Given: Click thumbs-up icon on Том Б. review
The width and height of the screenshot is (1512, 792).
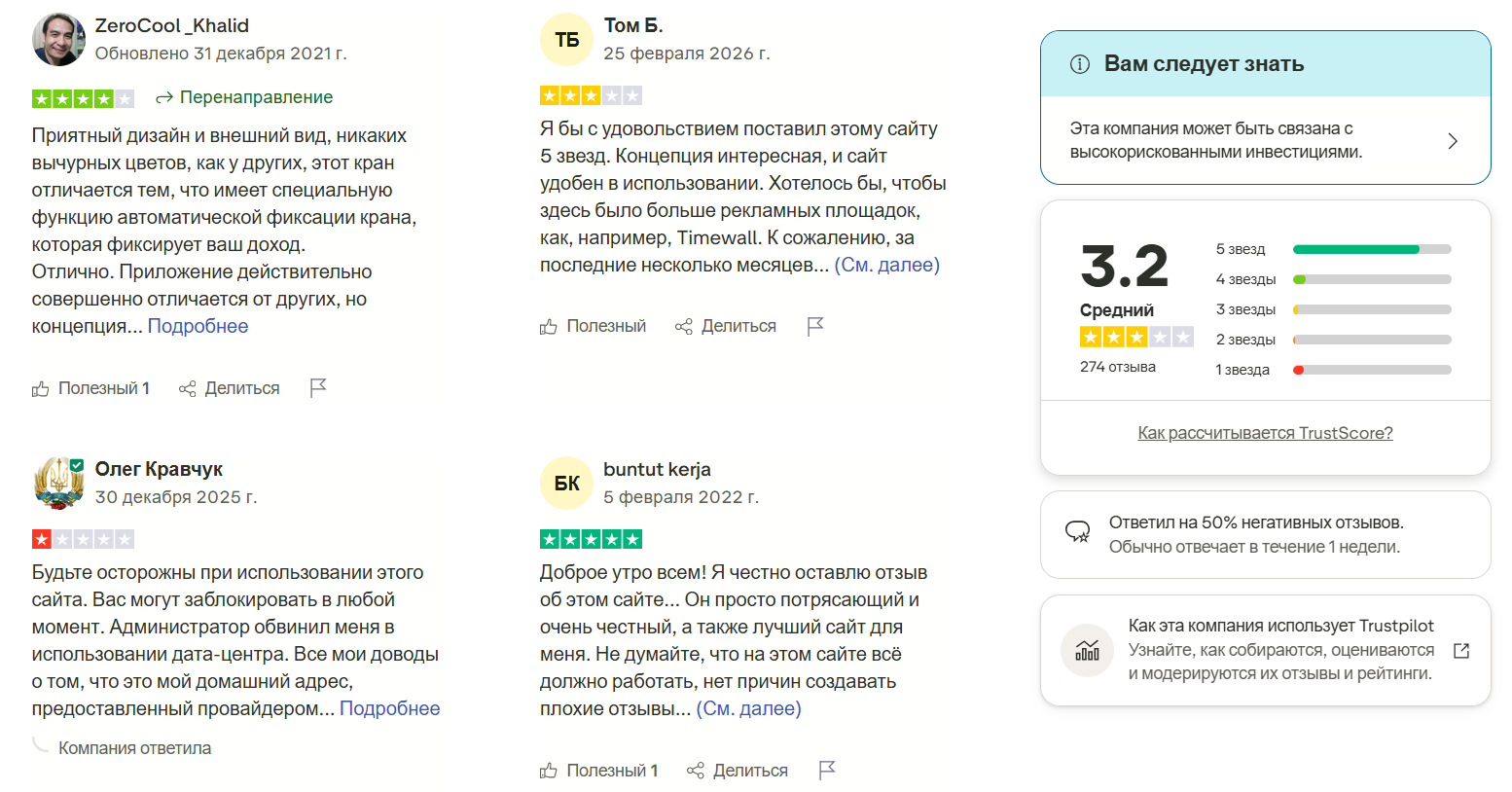Looking at the screenshot, I should (549, 327).
